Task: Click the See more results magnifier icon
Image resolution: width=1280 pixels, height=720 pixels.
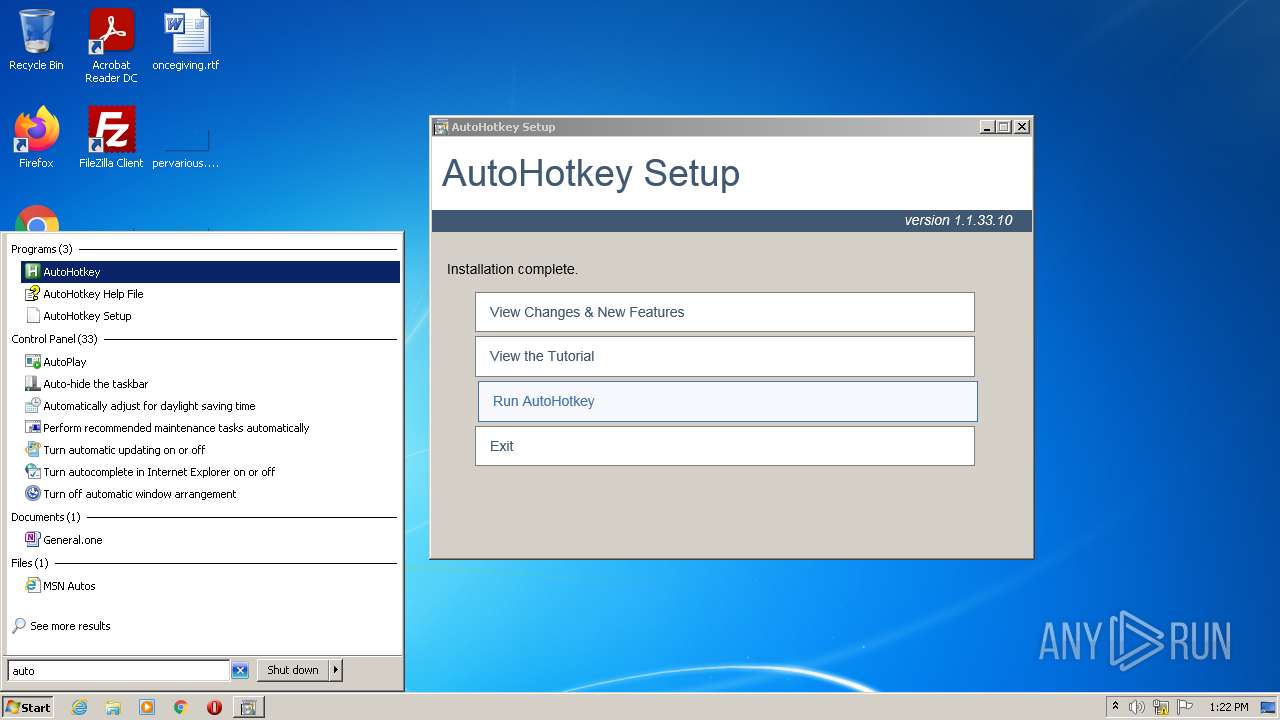Action: pos(19,626)
